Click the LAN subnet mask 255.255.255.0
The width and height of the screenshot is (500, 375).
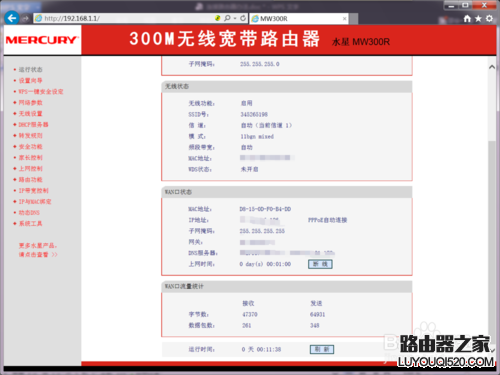[260, 64]
